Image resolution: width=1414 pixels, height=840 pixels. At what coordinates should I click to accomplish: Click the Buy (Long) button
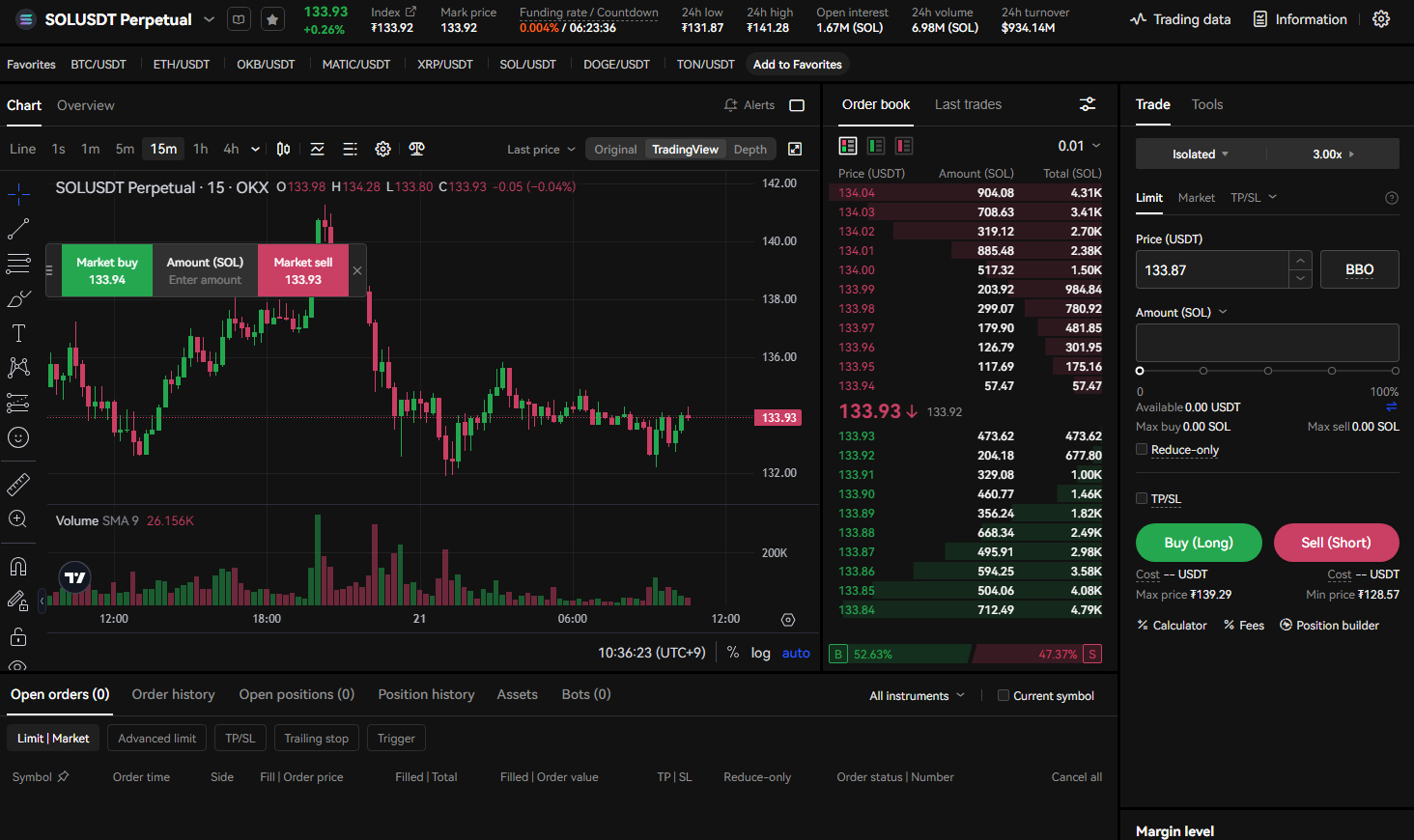1199,543
